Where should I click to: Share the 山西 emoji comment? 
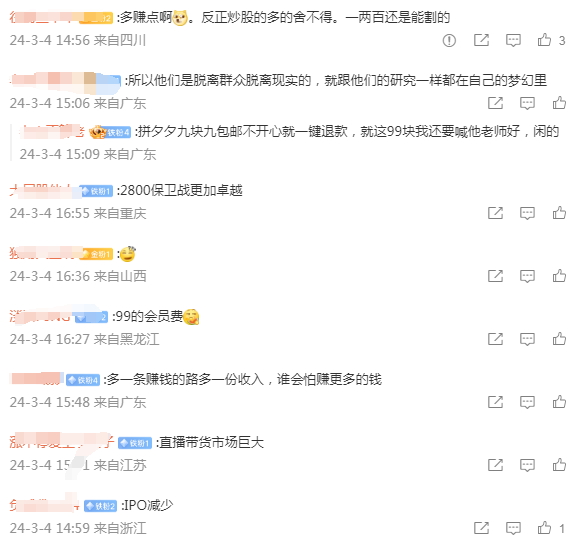click(x=496, y=276)
